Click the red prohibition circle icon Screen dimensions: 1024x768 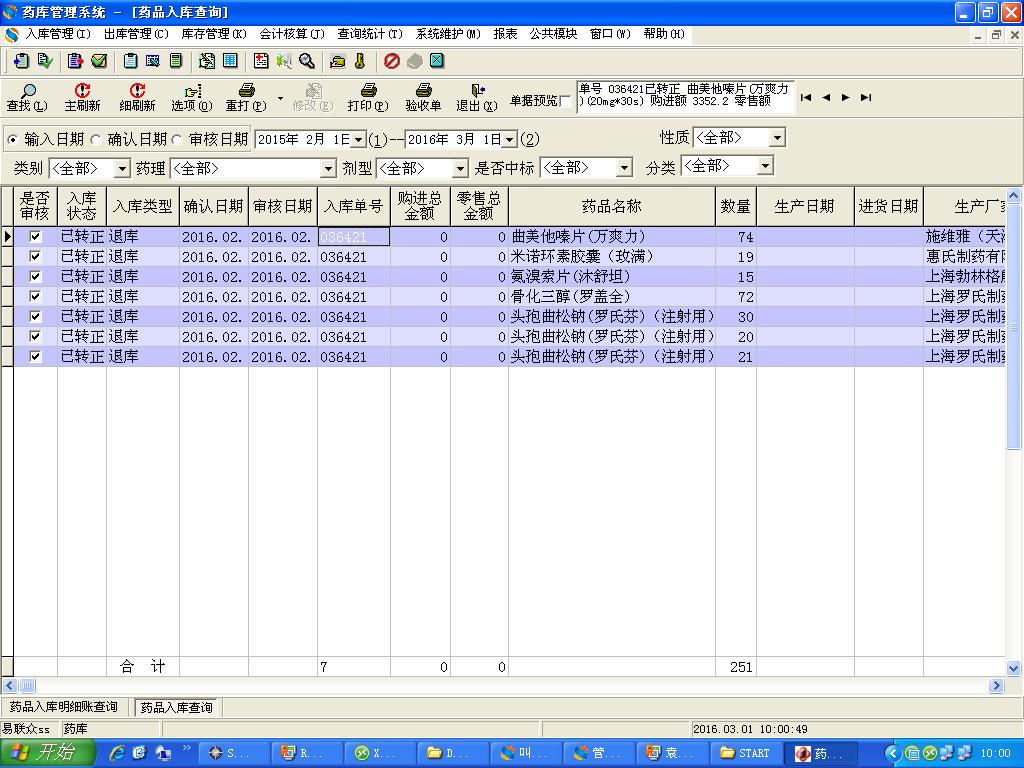click(x=391, y=61)
